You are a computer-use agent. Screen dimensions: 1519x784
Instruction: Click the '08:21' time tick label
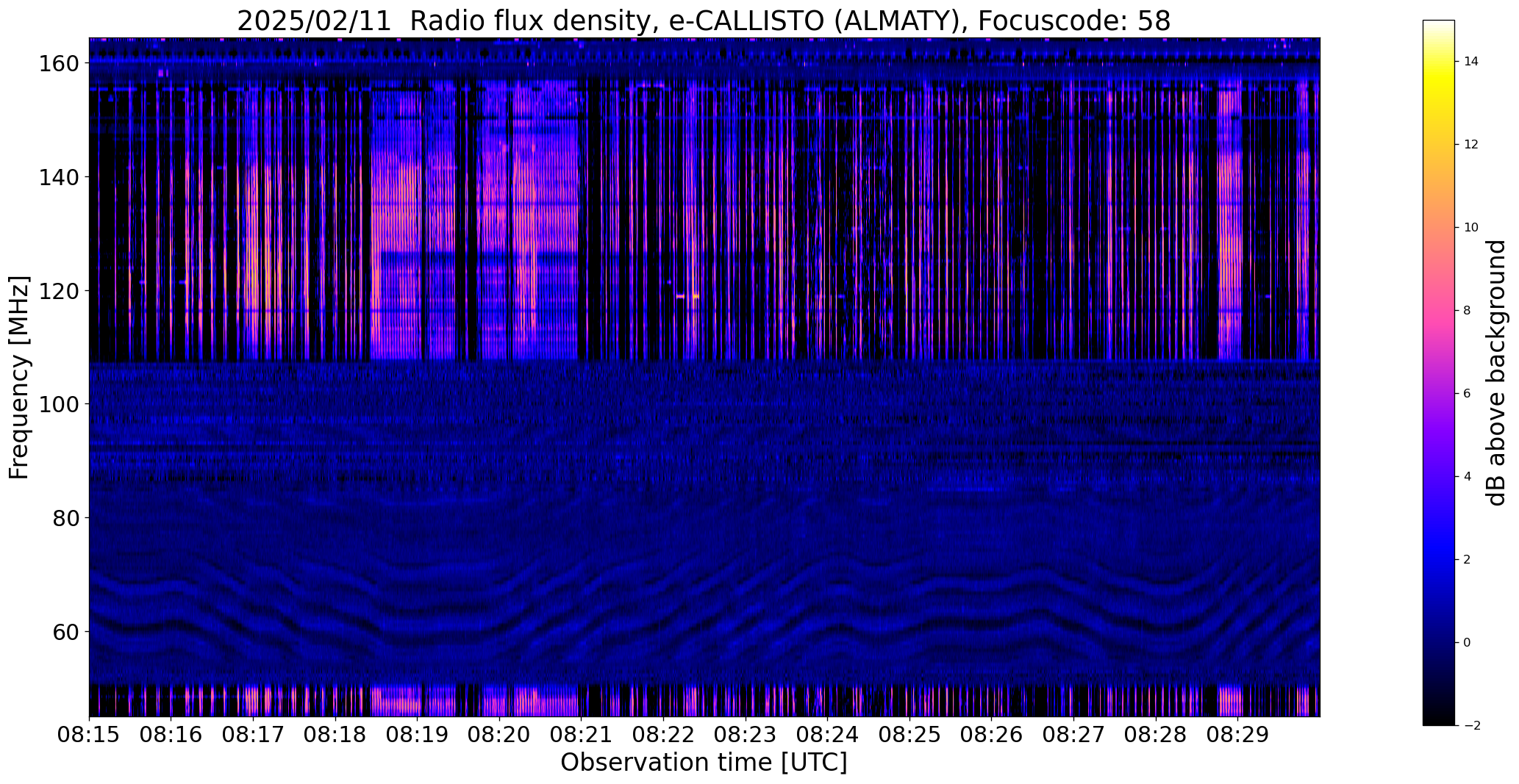tap(581, 735)
